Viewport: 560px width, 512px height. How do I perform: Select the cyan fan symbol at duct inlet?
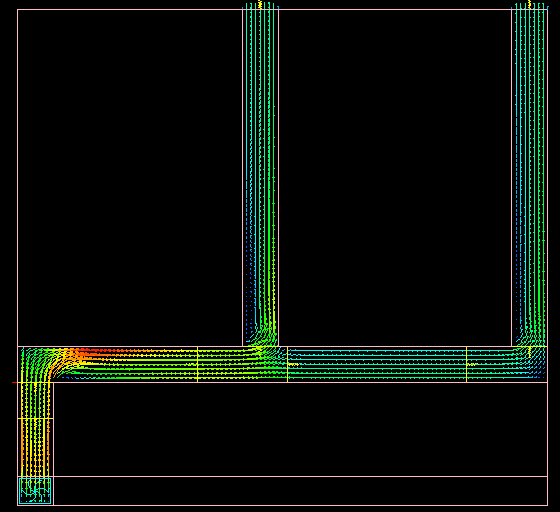35,491
